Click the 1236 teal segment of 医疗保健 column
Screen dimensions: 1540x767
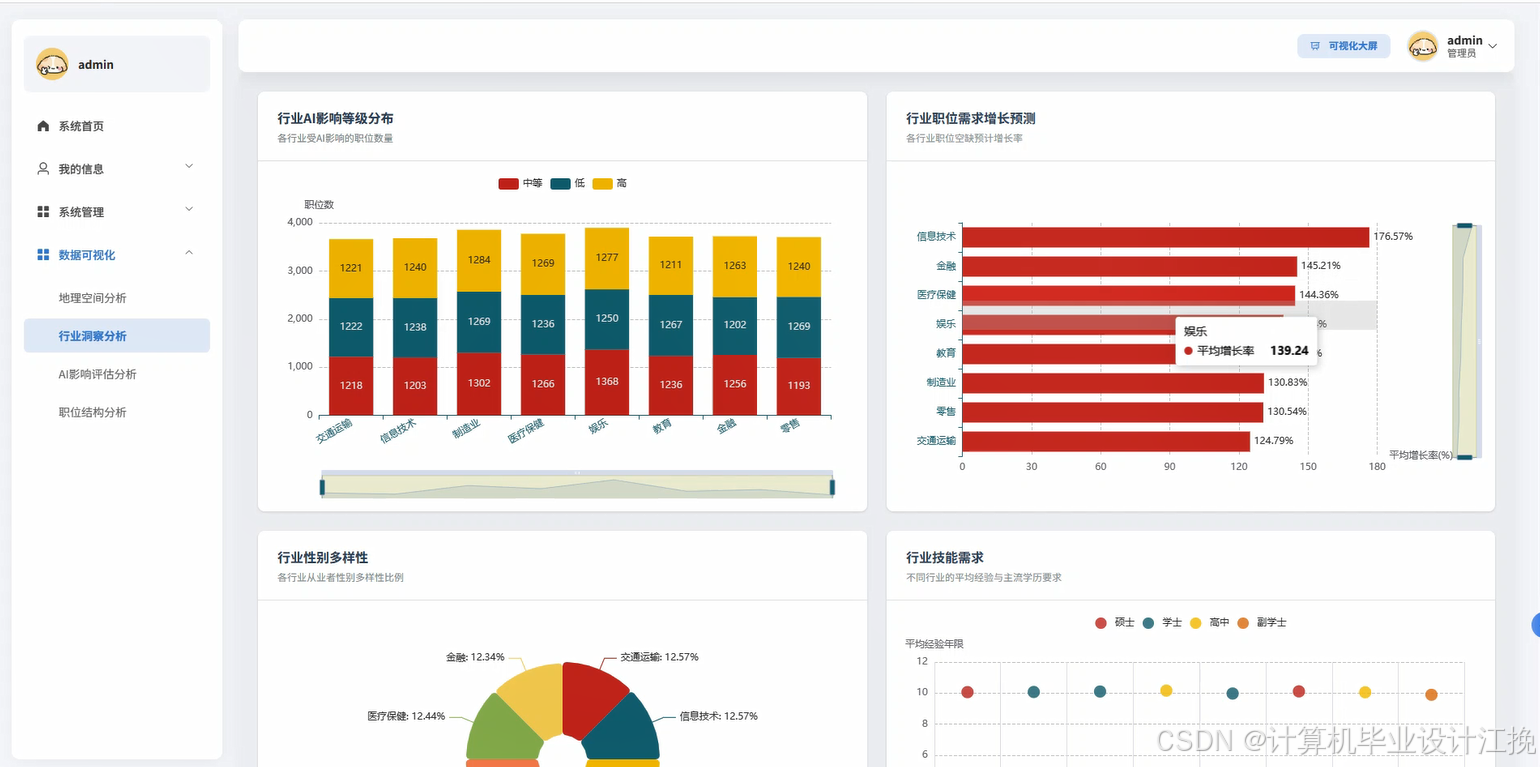coord(543,324)
